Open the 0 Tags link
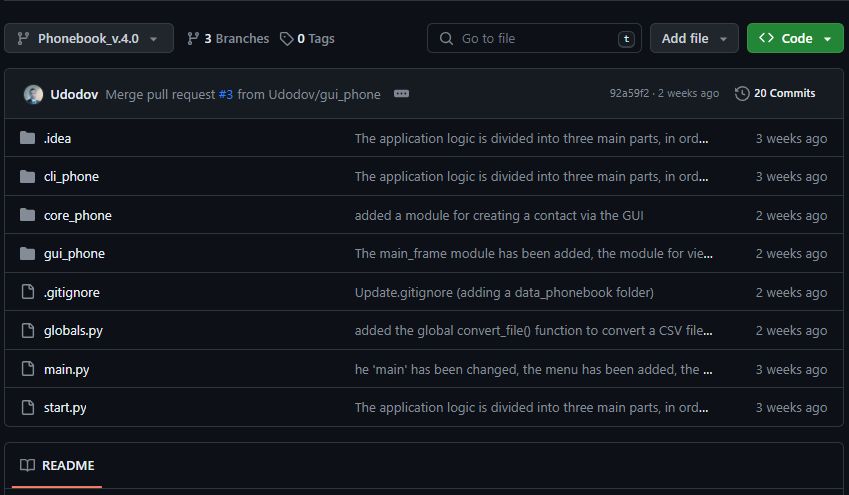Image resolution: width=849 pixels, height=495 pixels. (x=307, y=38)
